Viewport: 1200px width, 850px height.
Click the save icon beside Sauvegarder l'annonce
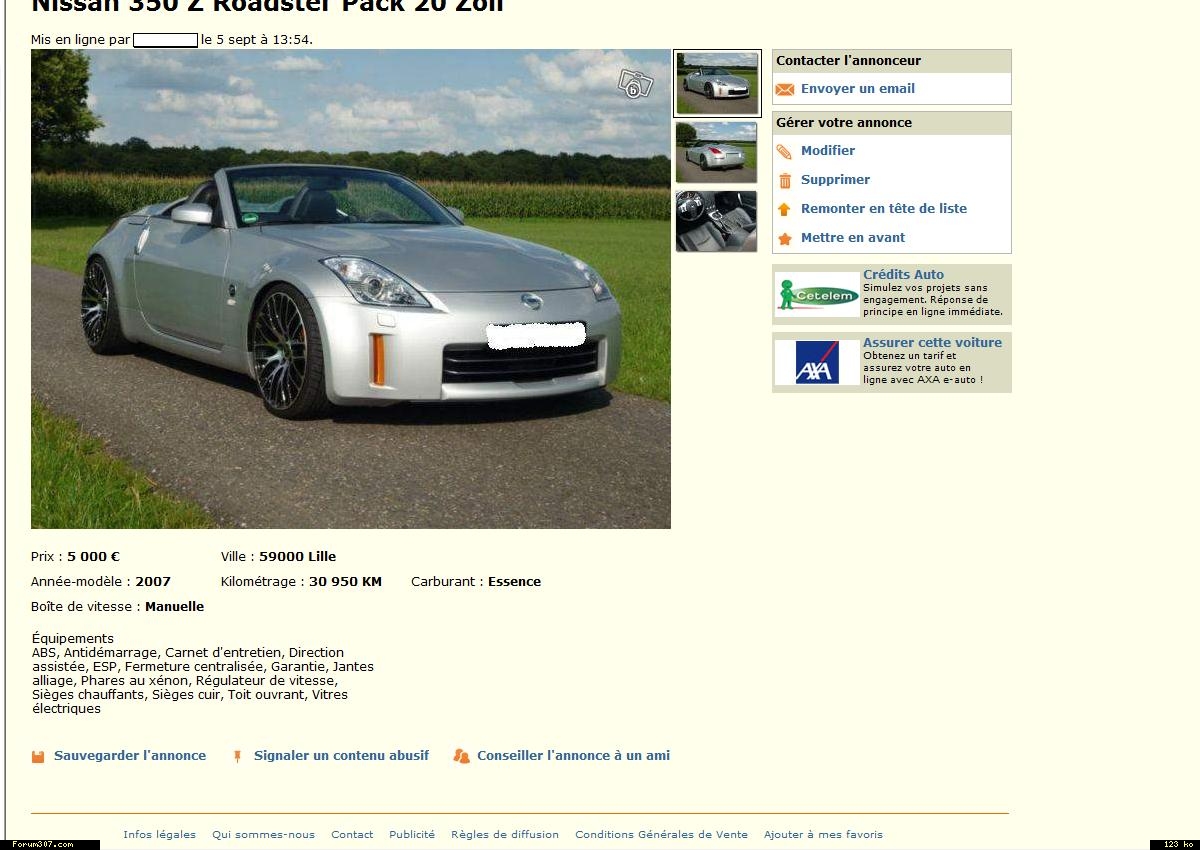(x=38, y=756)
